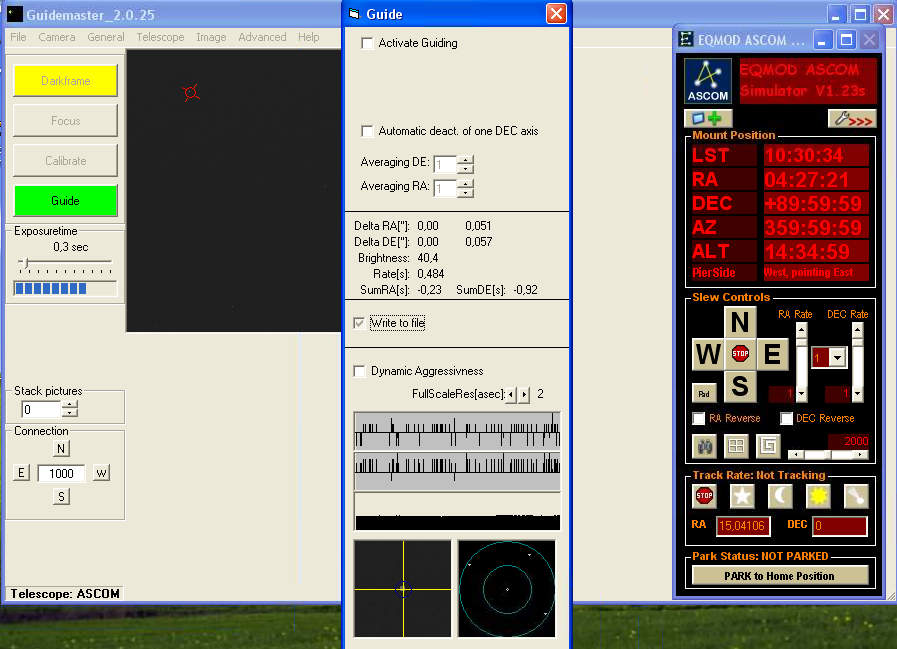Image resolution: width=897 pixels, height=649 pixels.
Task: Click PARK to Home Position button
Action: pos(780,576)
